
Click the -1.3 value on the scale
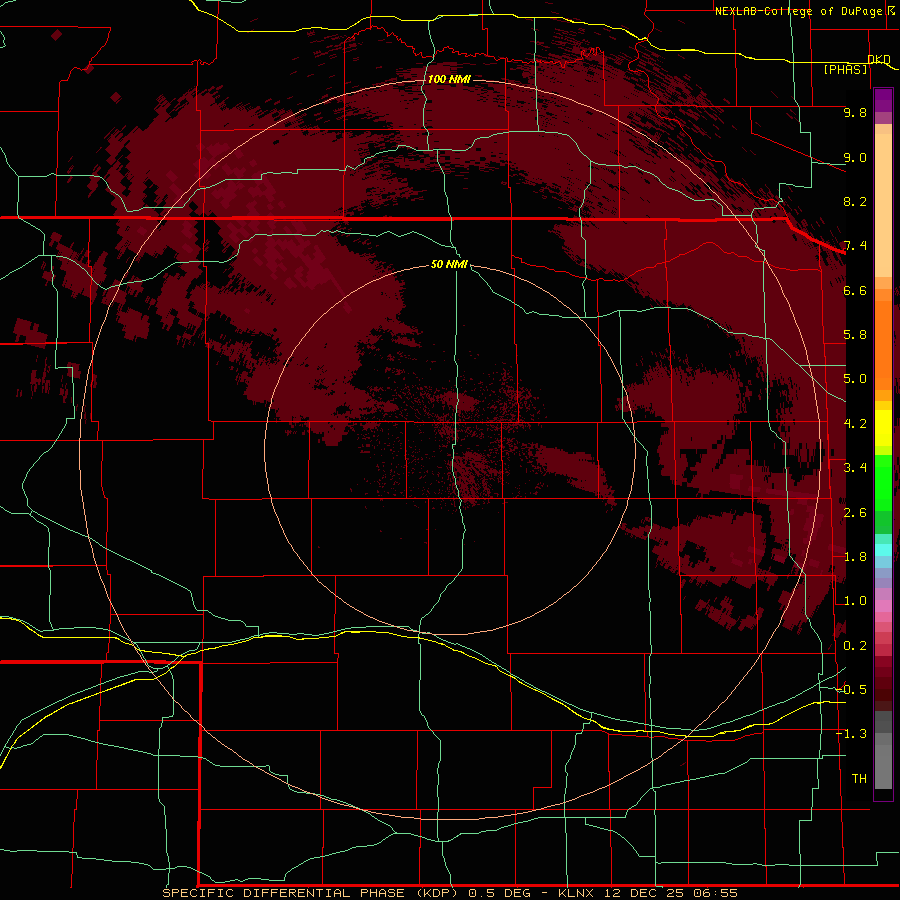tap(852, 734)
